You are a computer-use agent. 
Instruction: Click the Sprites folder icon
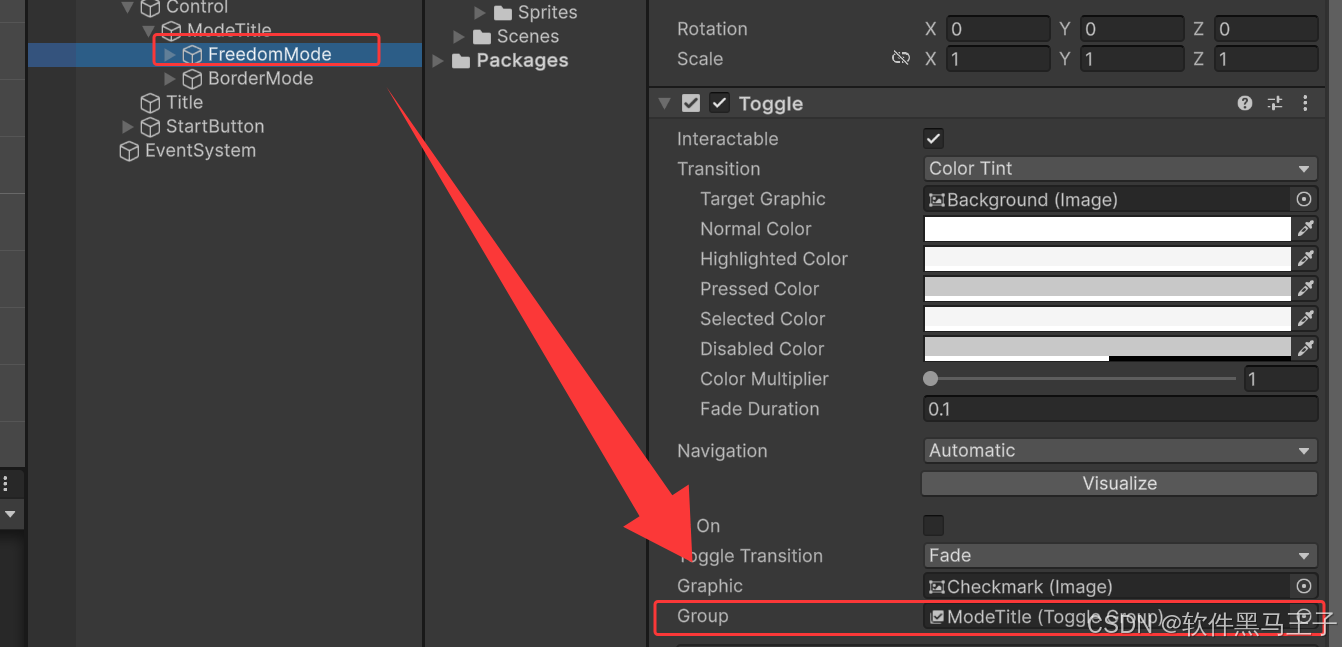503,13
